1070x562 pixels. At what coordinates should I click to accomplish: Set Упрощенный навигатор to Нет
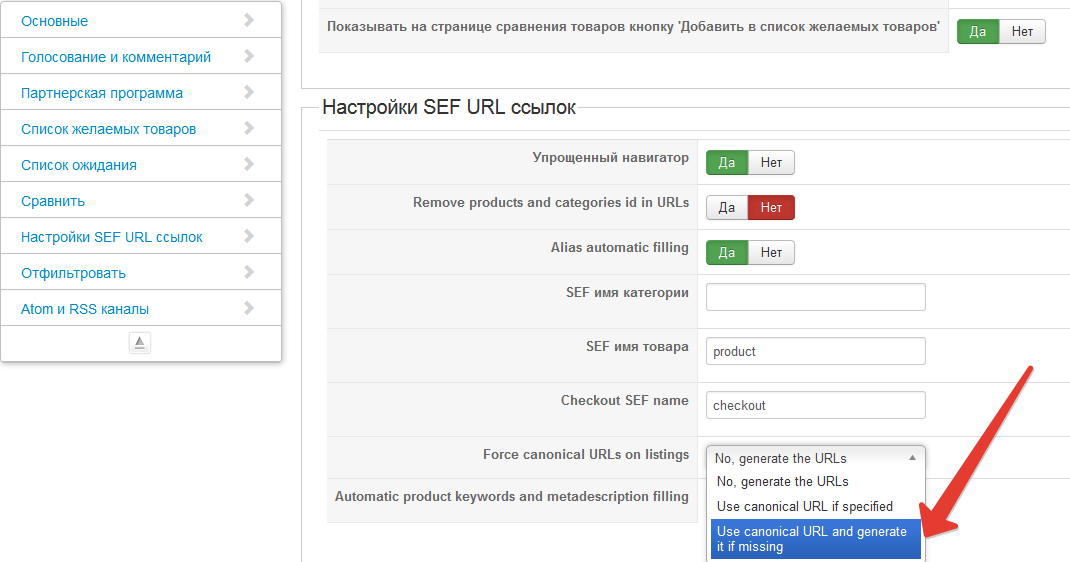click(771, 163)
